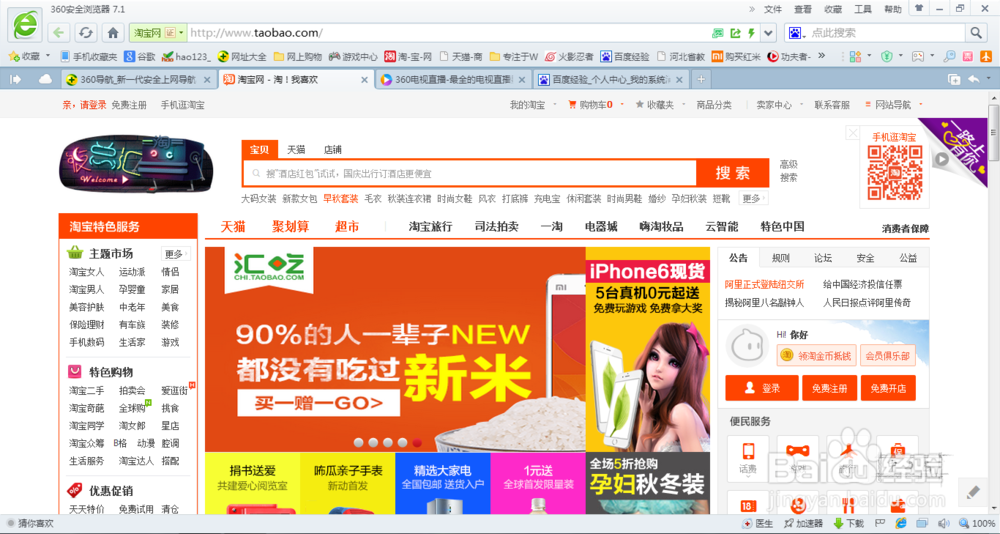The image size is (1000, 534).
Task: Click the Taobao search input field
Action: (469, 173)
